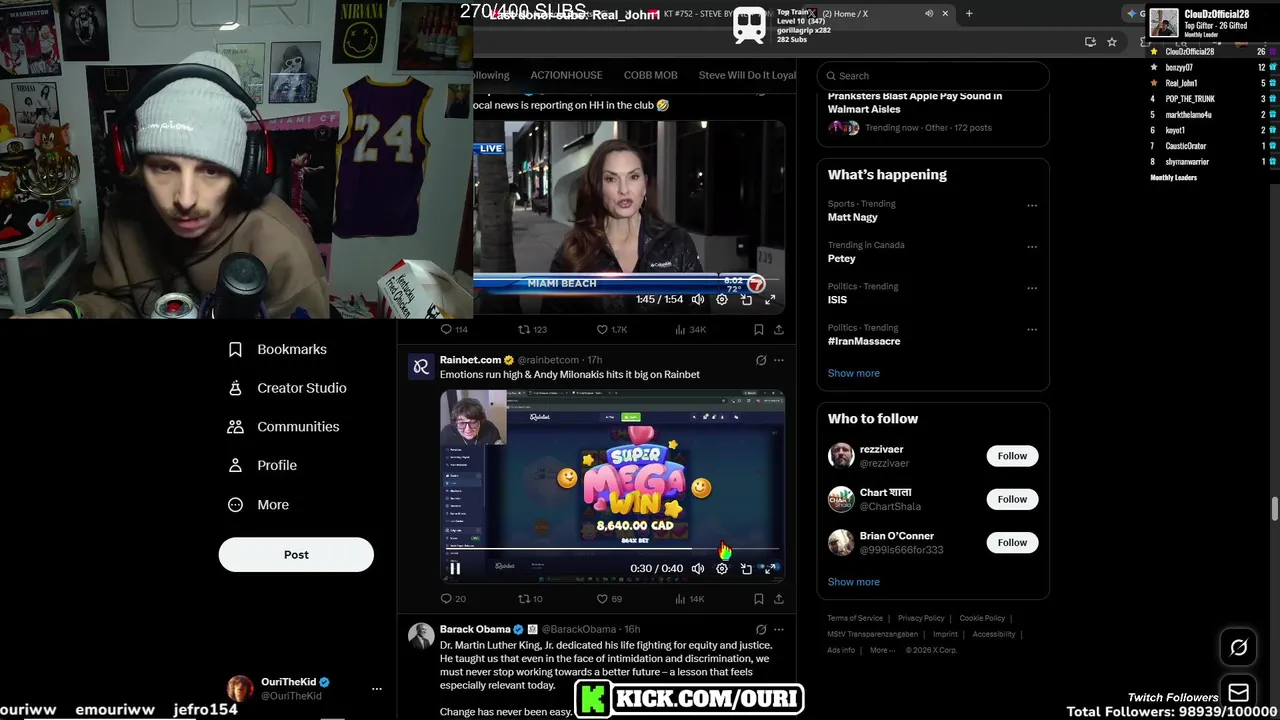
Task: Bookmark the Rainbet post
Action: click(759, 599)
